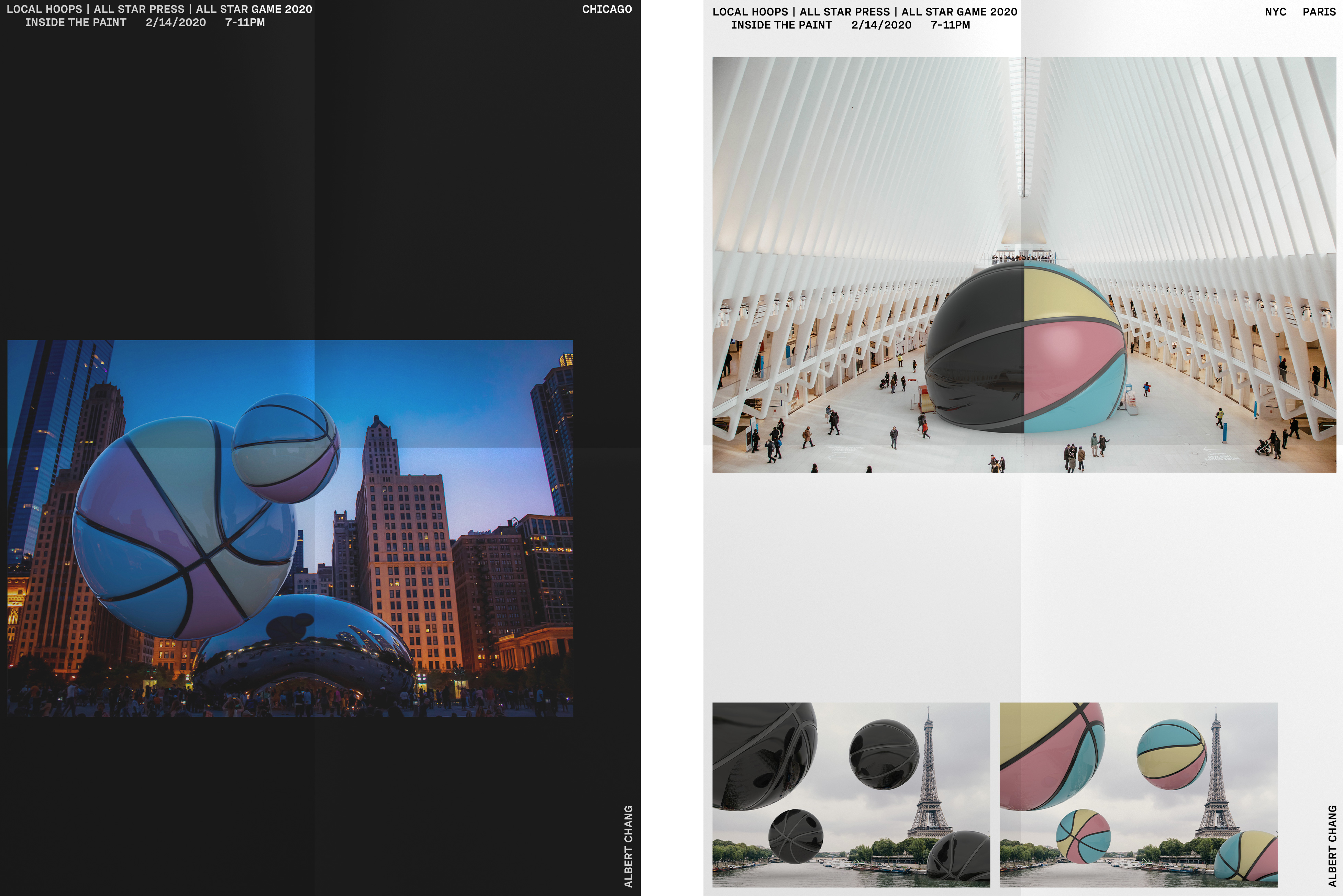Click LOCAL HOOPS heading on dark poster
Viewport: 1343px width, 896px height.
coord(45,9)
